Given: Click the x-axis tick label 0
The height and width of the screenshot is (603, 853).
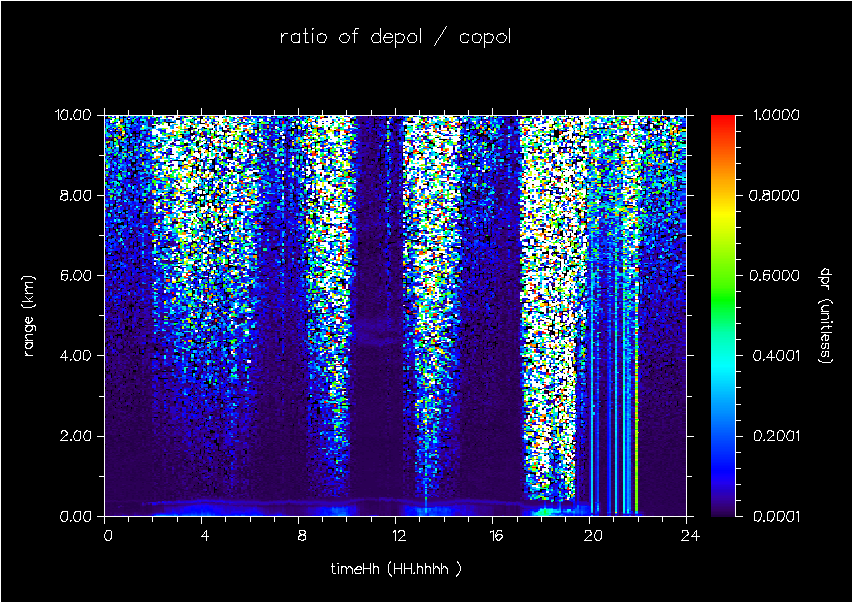Looking at the screenshot, I should click(108, 536).
